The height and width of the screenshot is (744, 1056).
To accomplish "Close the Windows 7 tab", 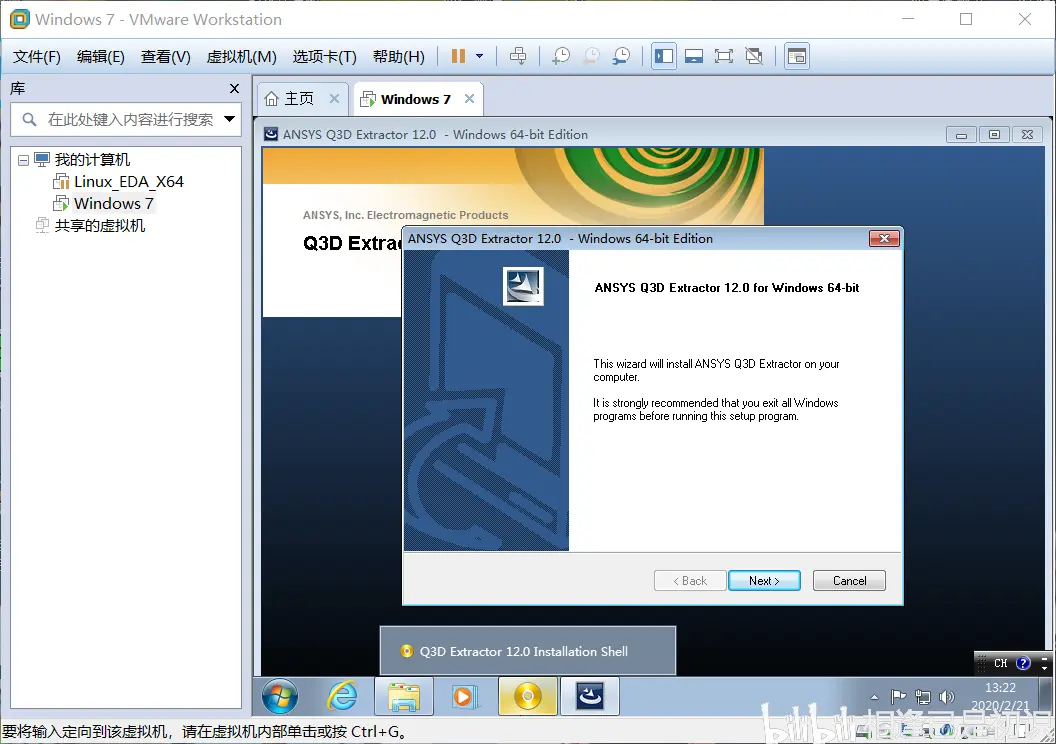I will point(469,98).
